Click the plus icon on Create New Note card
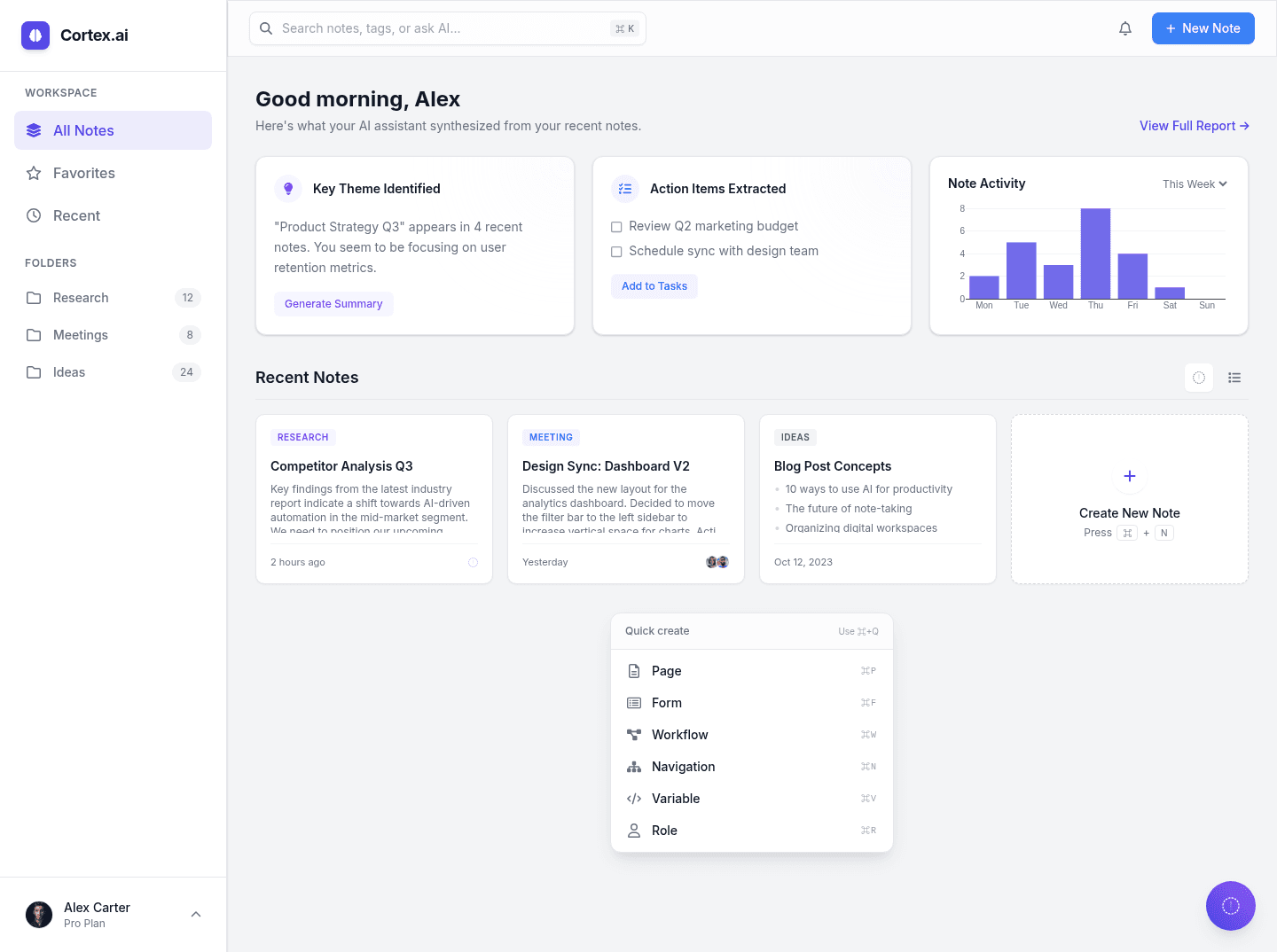 click(x=1130, y=476)
